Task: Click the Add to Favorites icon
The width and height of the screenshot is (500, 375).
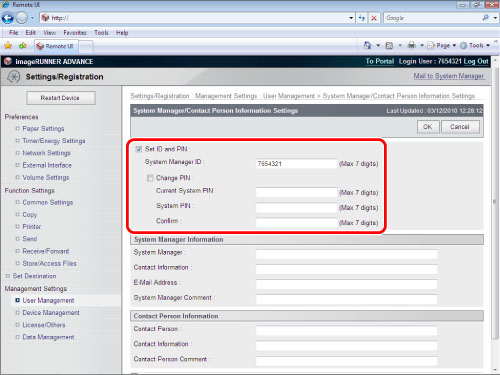Action: click(x=23, y=46)
